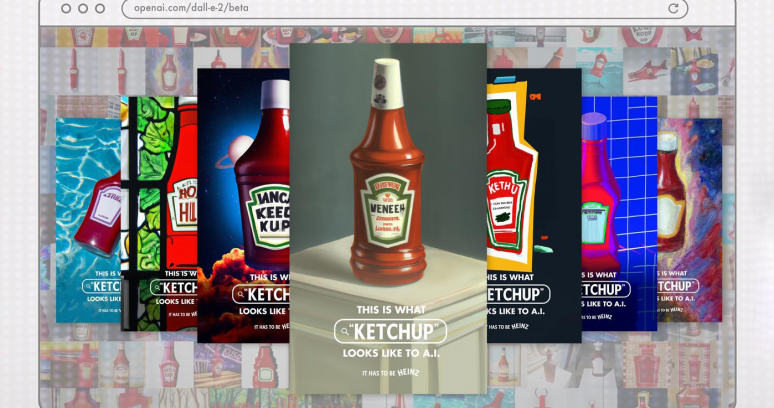774x408 pixels.
Task: Click magnifier icon in center poster's search pill
Action: pos(345,332)
